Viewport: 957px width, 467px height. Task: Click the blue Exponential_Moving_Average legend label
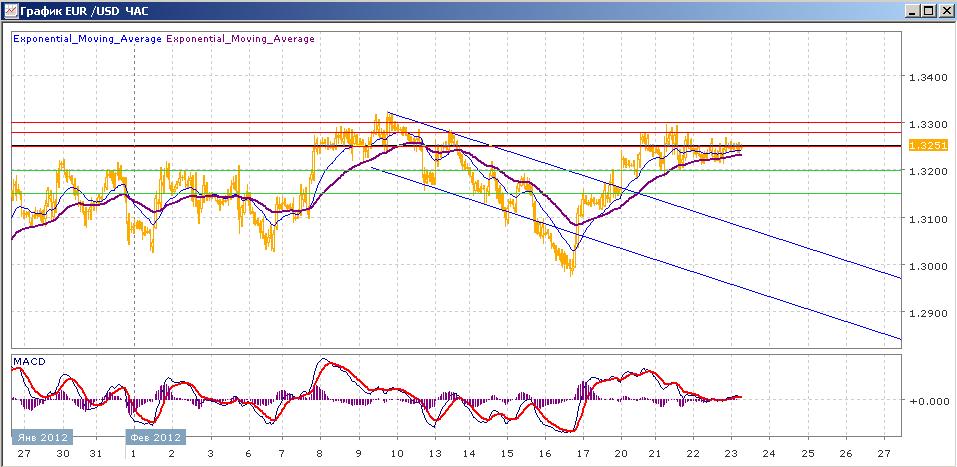[x=87, y=39]
